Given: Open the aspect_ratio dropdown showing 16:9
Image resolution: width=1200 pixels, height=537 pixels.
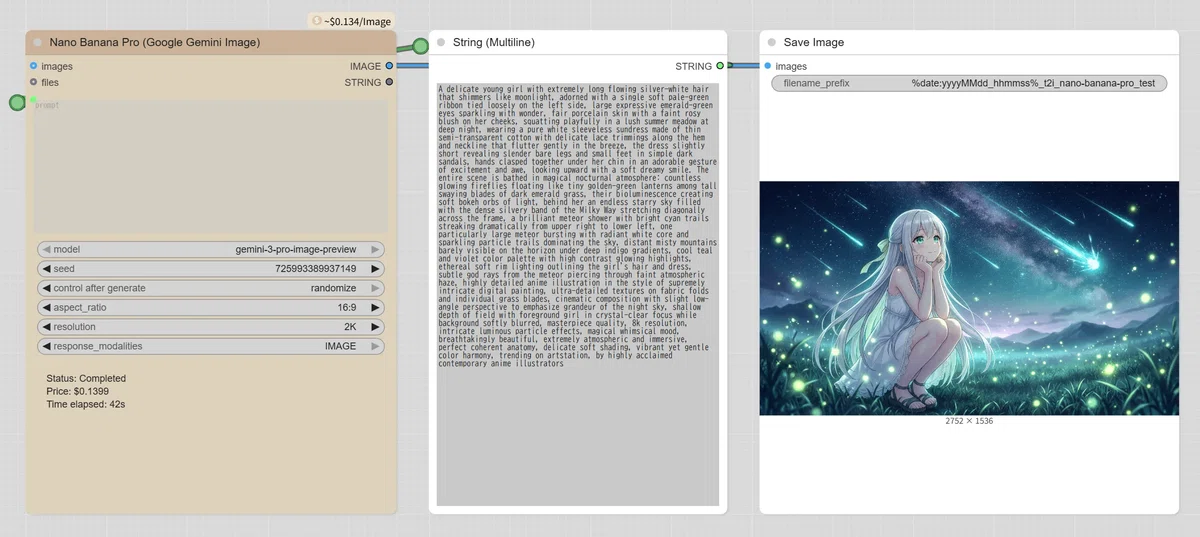Looking at the screenshot, I should (211, 308).
